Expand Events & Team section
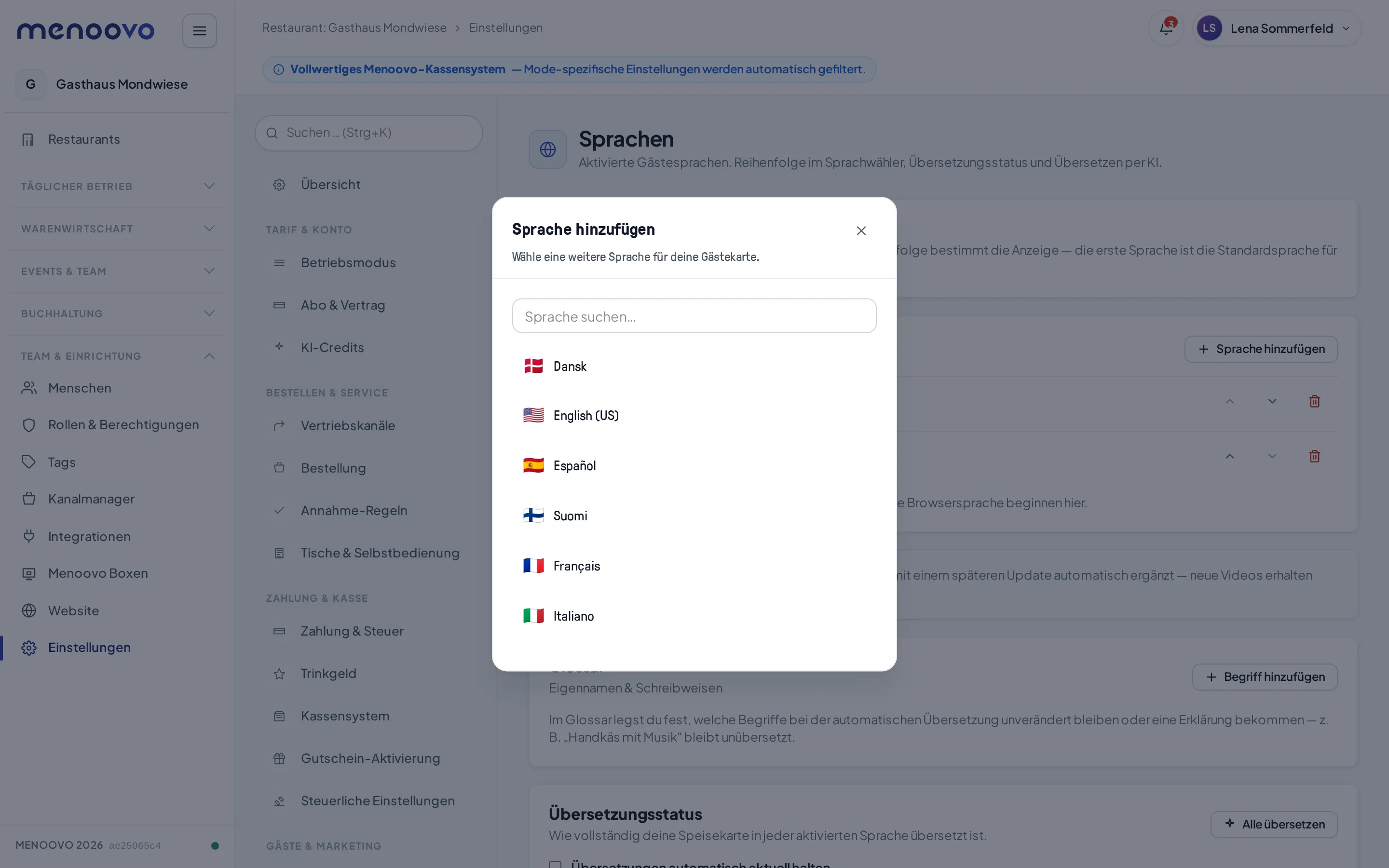The height and width of the screenshot is (868, 1389). [x=118, y=271]
